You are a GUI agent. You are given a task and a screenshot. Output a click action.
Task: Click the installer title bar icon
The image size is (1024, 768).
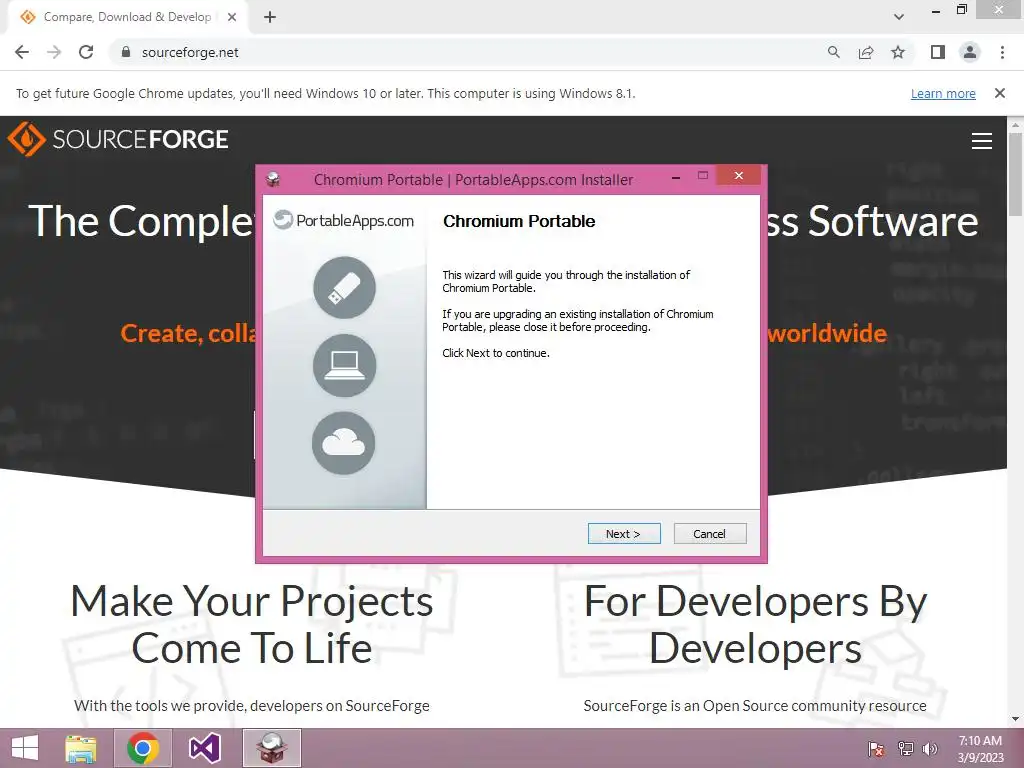pos(273,180)
